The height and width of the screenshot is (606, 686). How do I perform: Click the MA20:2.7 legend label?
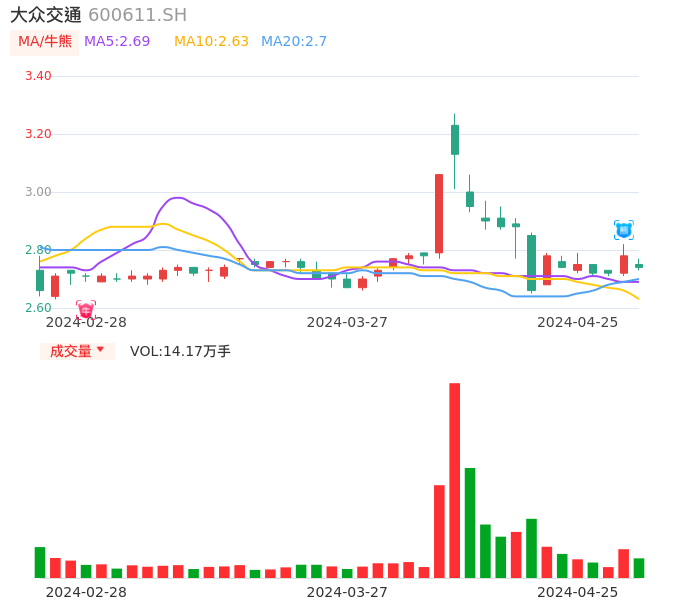(294, 42)
